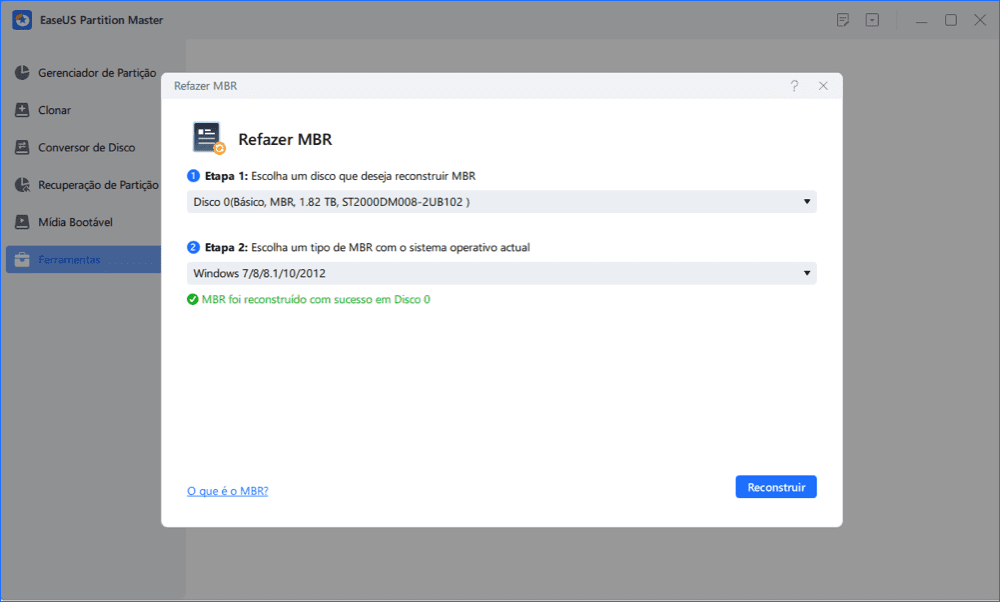
Task: Click the green success checkmark icon
Action: pos(193,299)
